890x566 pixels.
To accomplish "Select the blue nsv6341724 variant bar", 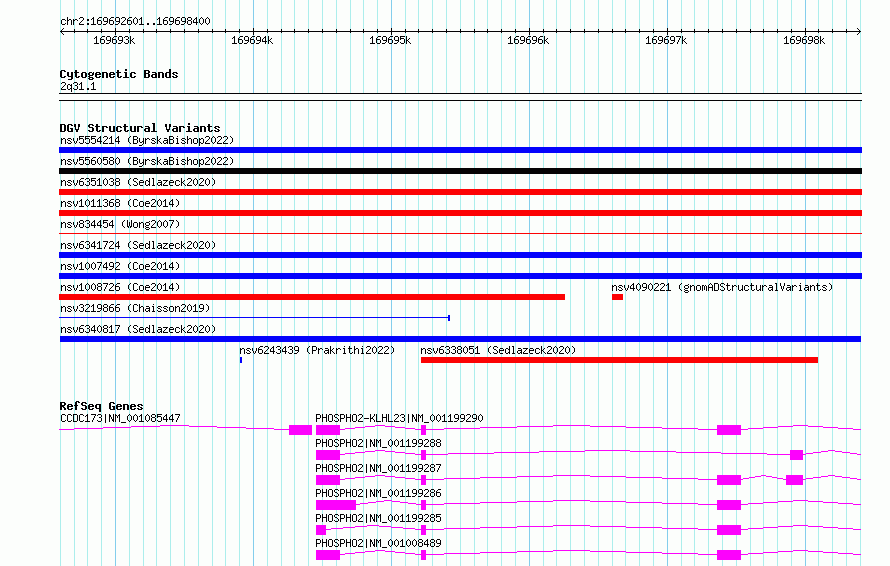I will click(x=460, y=255).
